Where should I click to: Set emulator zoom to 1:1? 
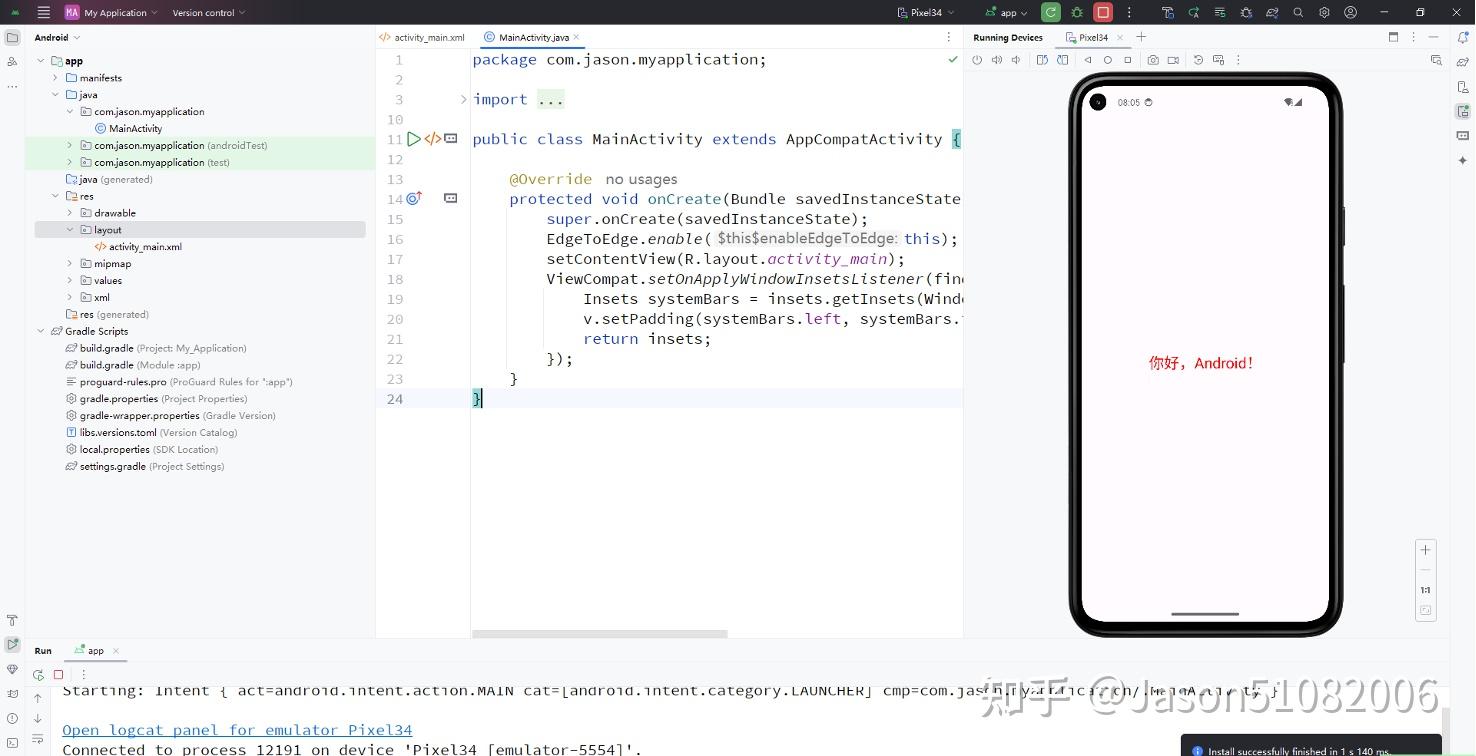point(1426,590)
